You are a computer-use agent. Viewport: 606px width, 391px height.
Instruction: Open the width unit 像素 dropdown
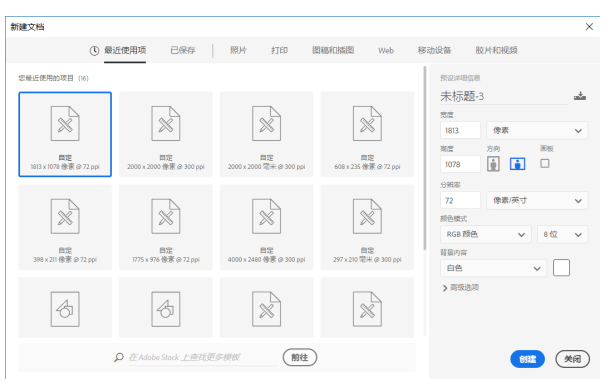point(537,131)
